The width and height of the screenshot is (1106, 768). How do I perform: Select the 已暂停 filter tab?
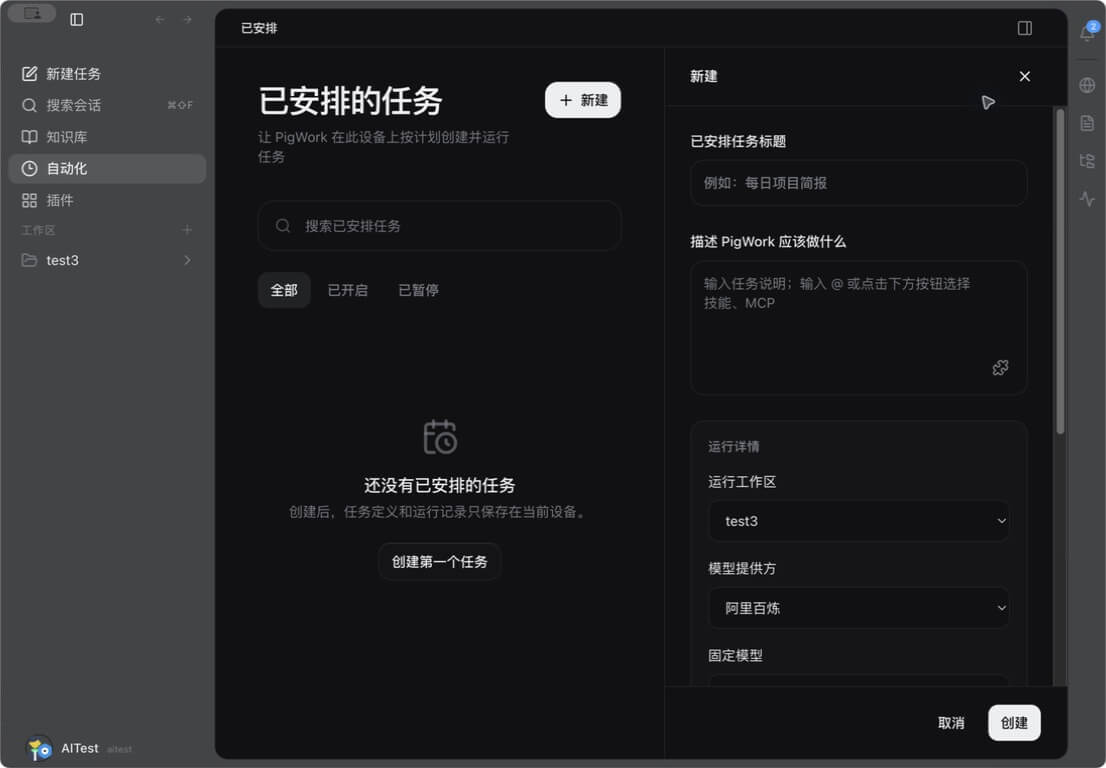[x=418, y=290]
